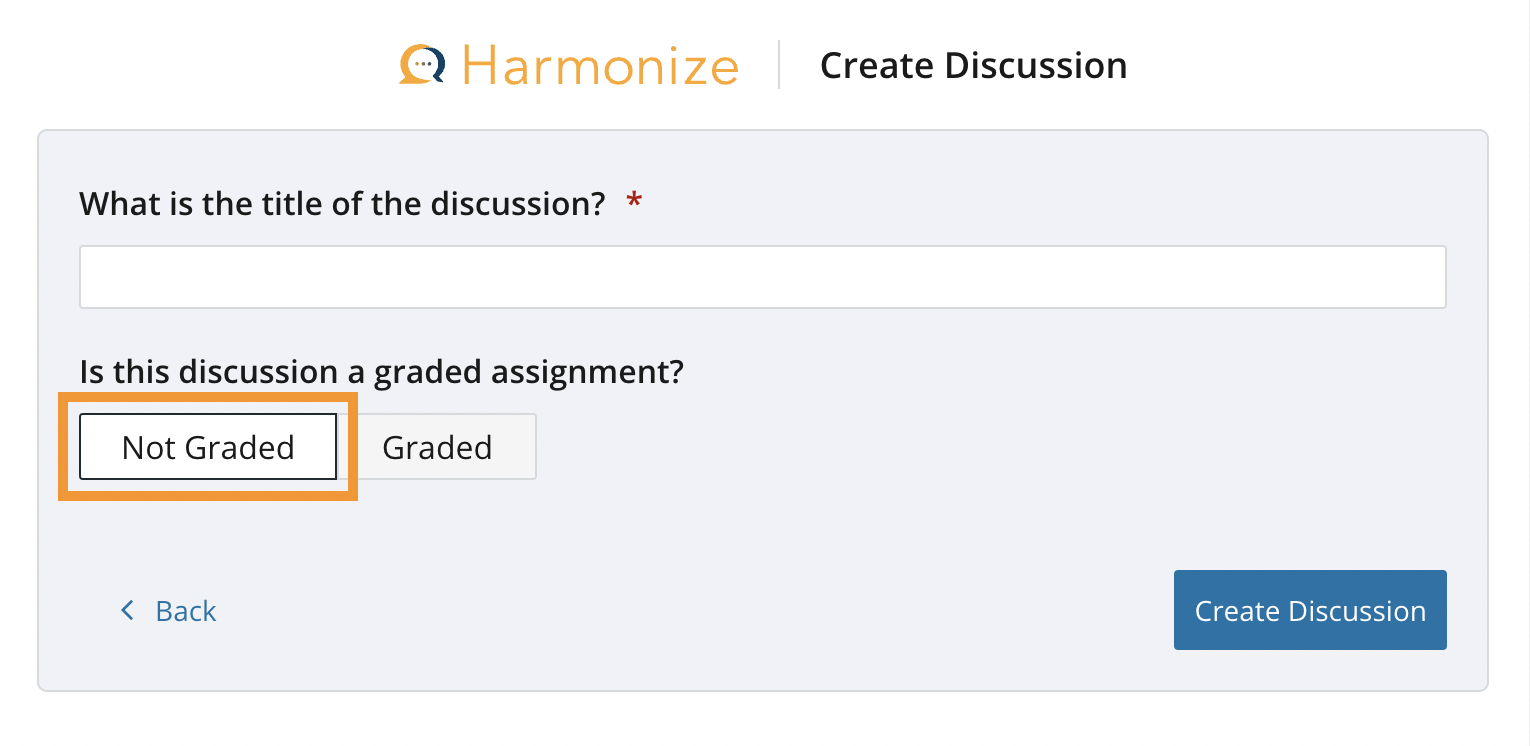Select the Not Graded option
Screen dimensions: 1530x746
tap(208, 447)
